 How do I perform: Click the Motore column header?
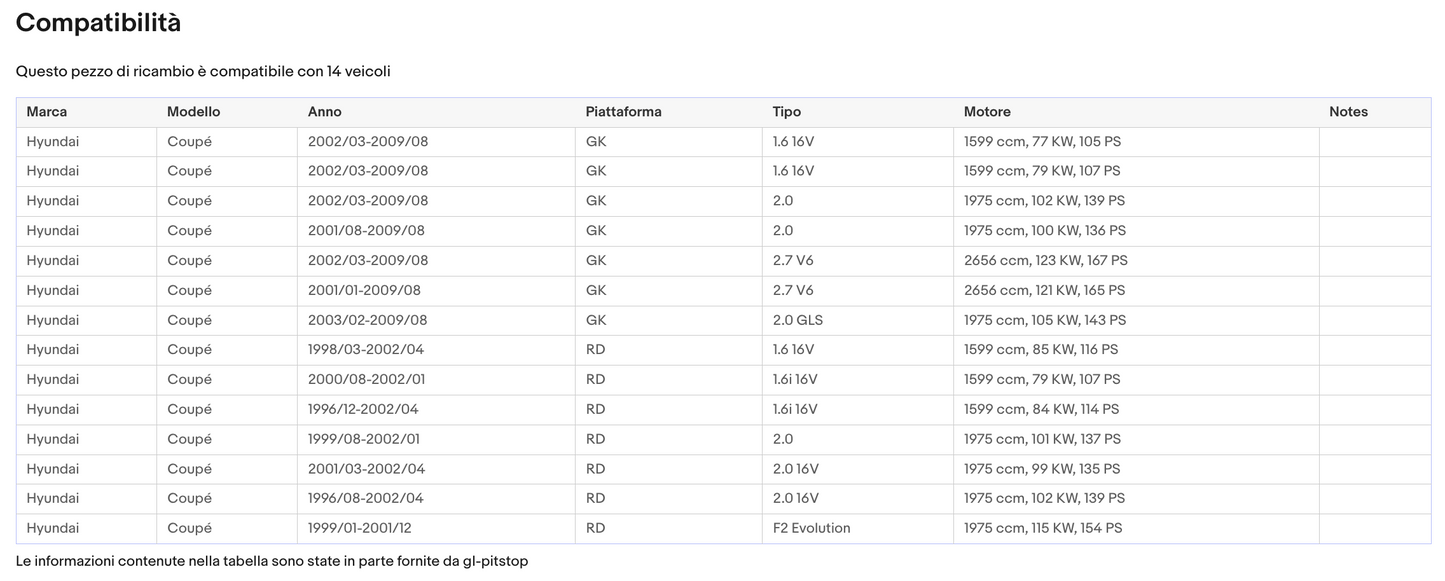pos(987,112)
